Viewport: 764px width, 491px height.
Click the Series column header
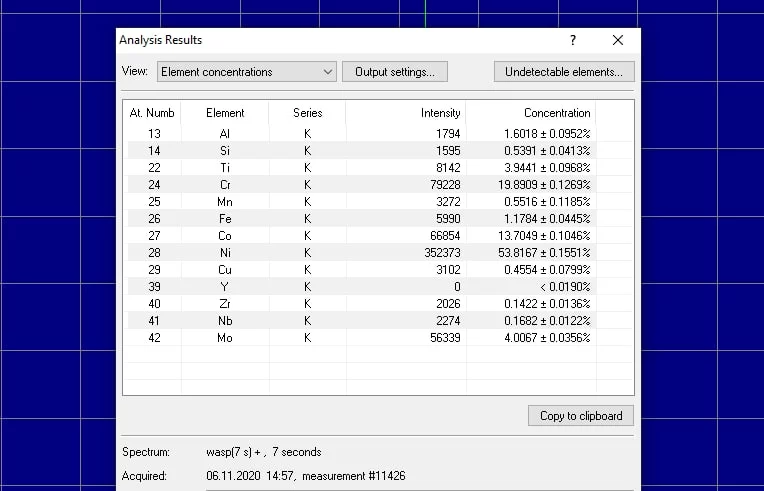[307, 113]
